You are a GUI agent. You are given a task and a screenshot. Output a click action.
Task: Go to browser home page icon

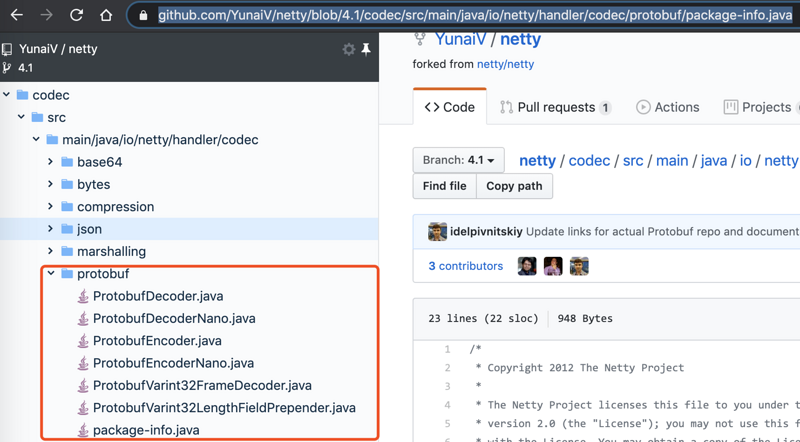[x=106, y=16]
